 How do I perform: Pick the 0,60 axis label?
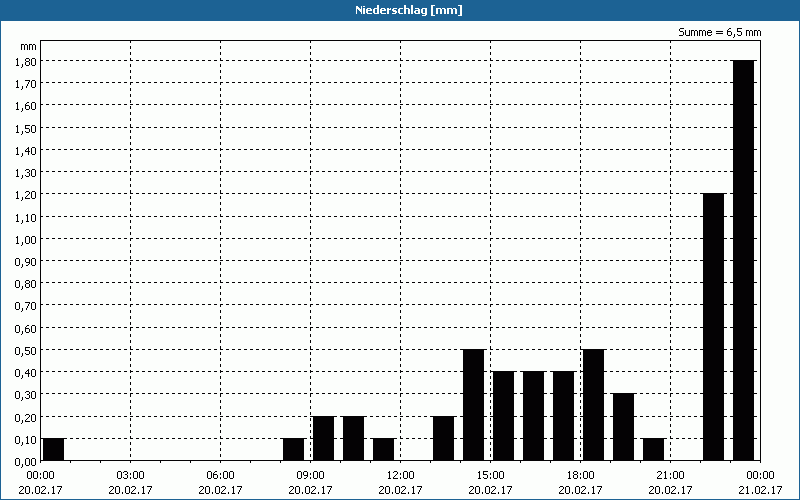[26, 329]
